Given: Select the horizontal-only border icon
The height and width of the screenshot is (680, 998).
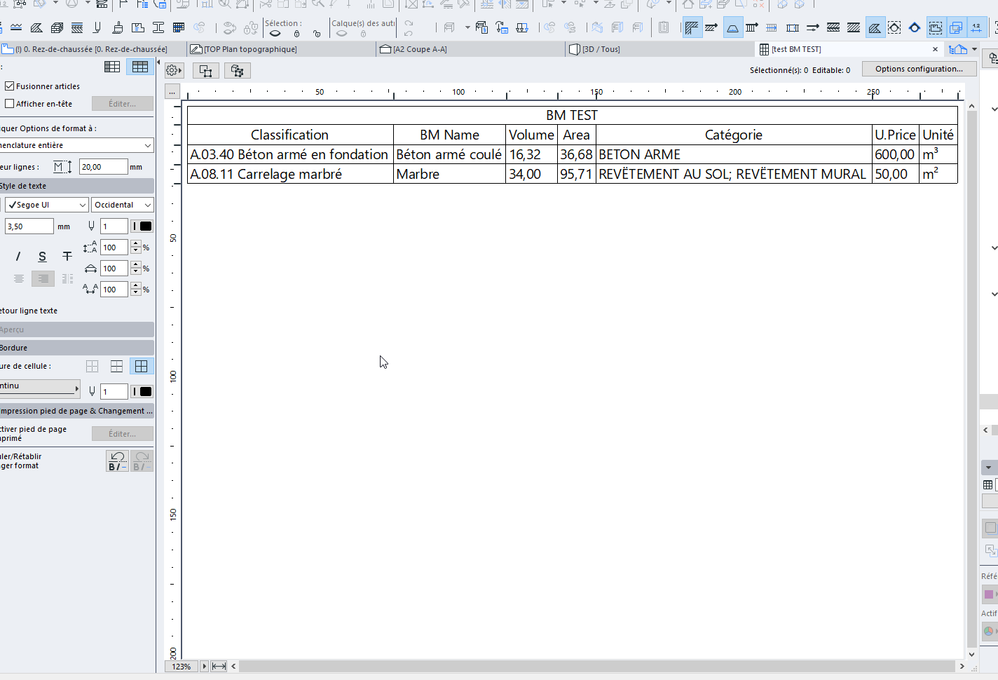Looking at the screenshot, I should coord(116,366).
